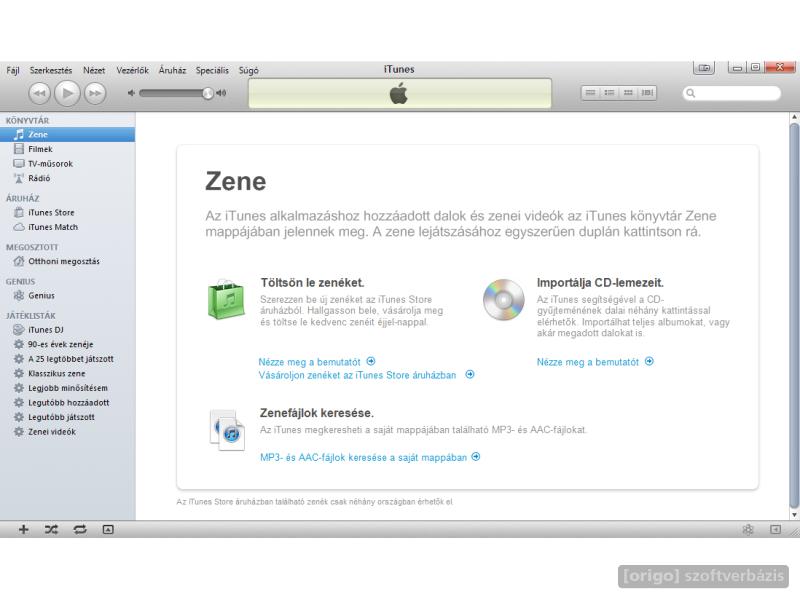This screenshot has height=600, width=800.
Task: Switch to song list view
Action: click(x=590, y=93)
